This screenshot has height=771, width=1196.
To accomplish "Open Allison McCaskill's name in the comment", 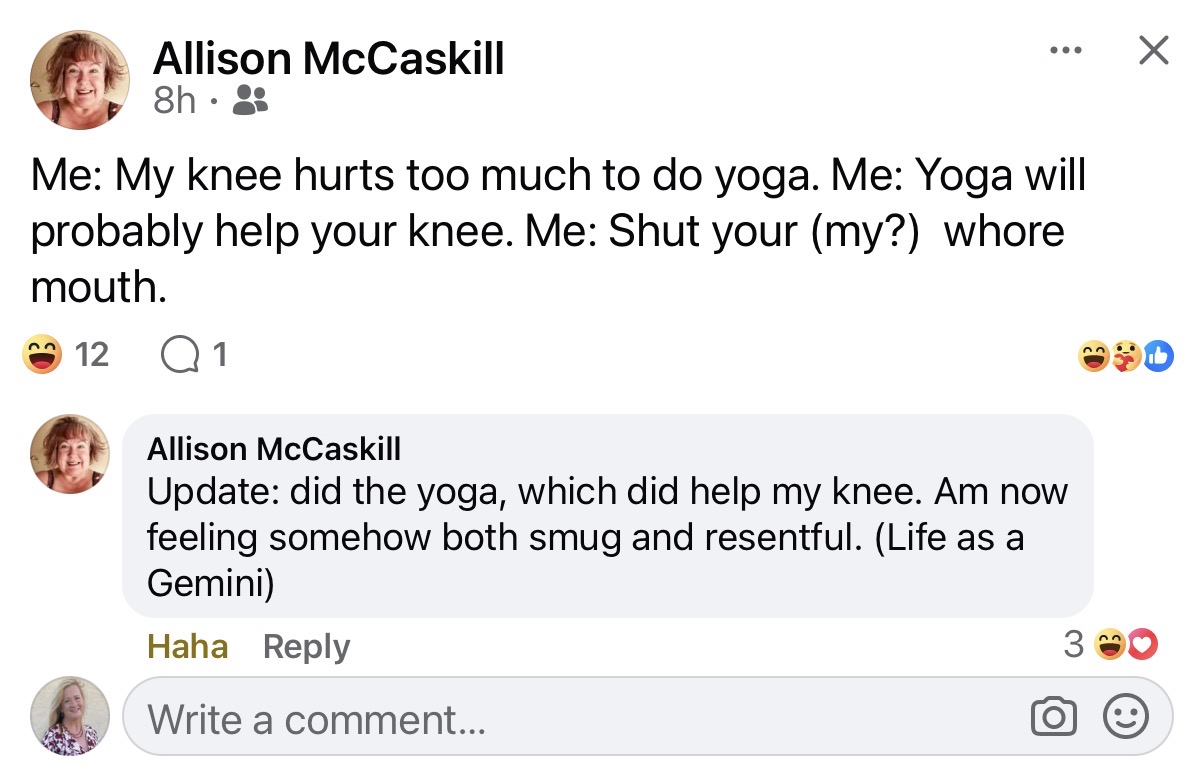I will pos(273,449).
